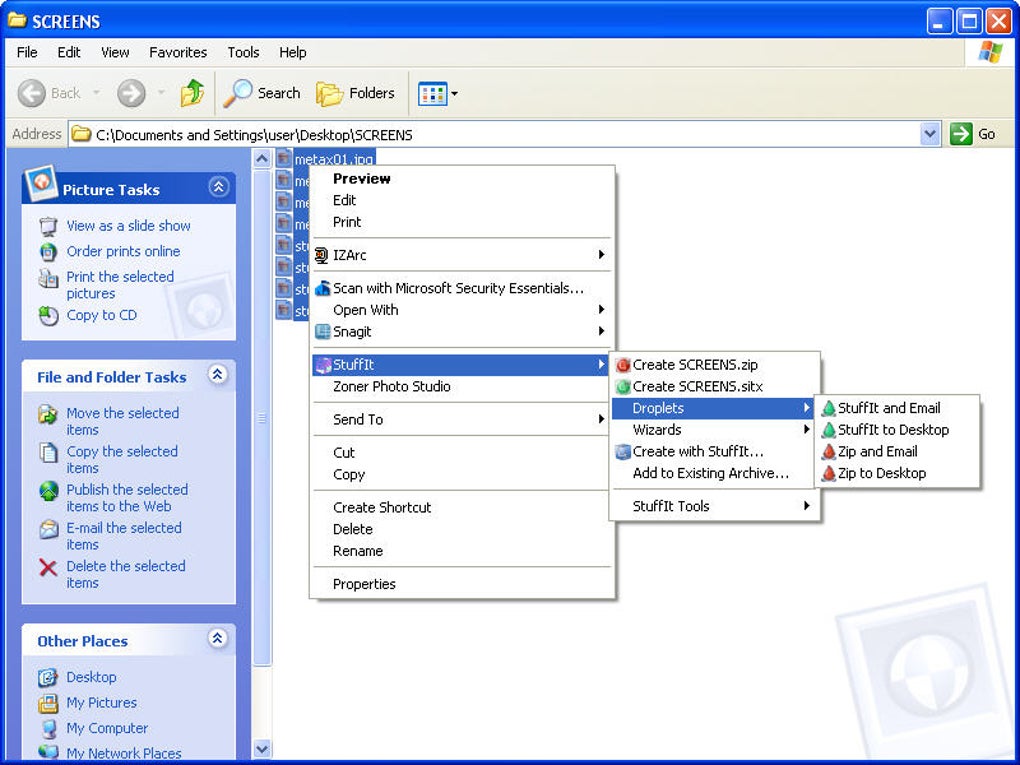1020x765 pixels.
Task: Open the Send To submenu
Action: click(463, 420)
